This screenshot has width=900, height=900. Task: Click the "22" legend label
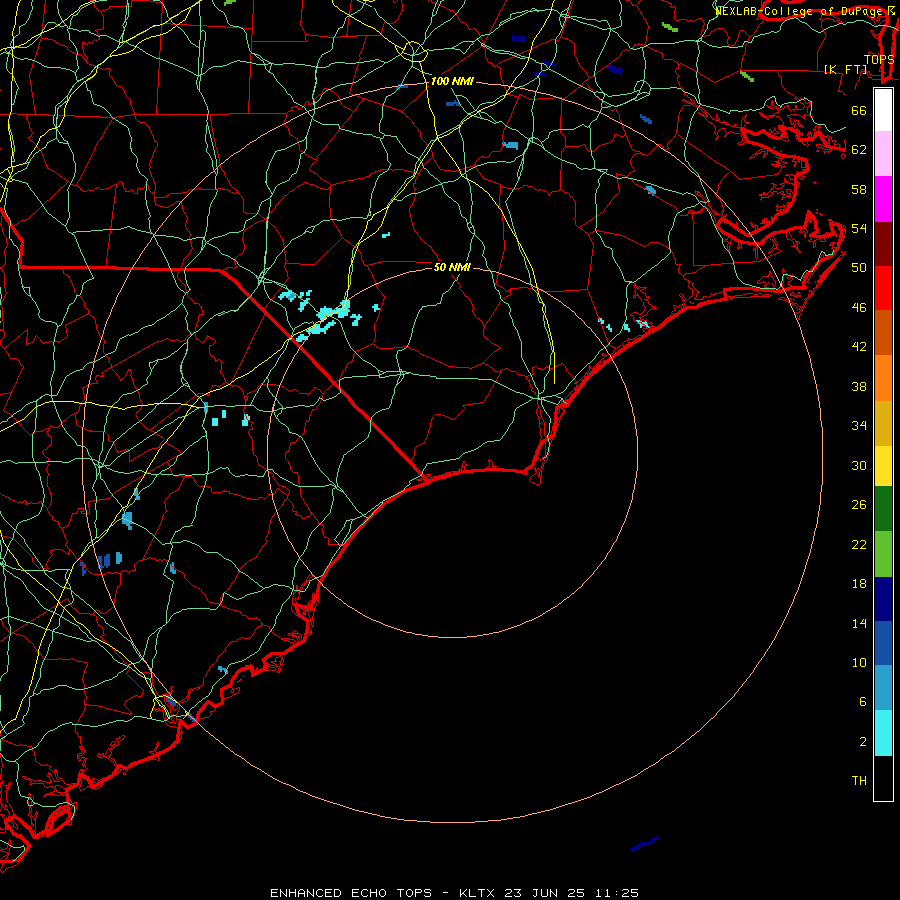coord(859,544)
